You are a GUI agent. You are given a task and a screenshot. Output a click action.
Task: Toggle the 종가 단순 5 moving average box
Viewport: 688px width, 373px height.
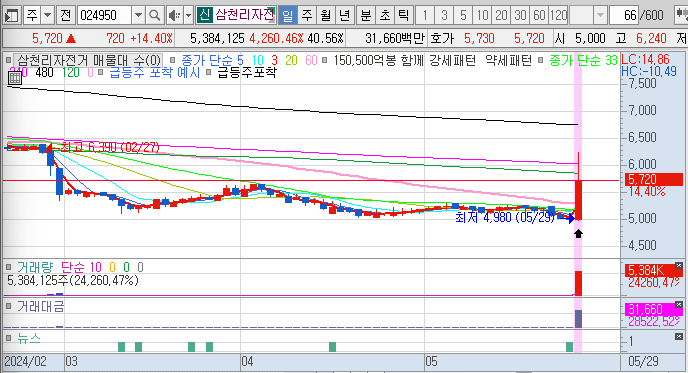pos(172,60)
